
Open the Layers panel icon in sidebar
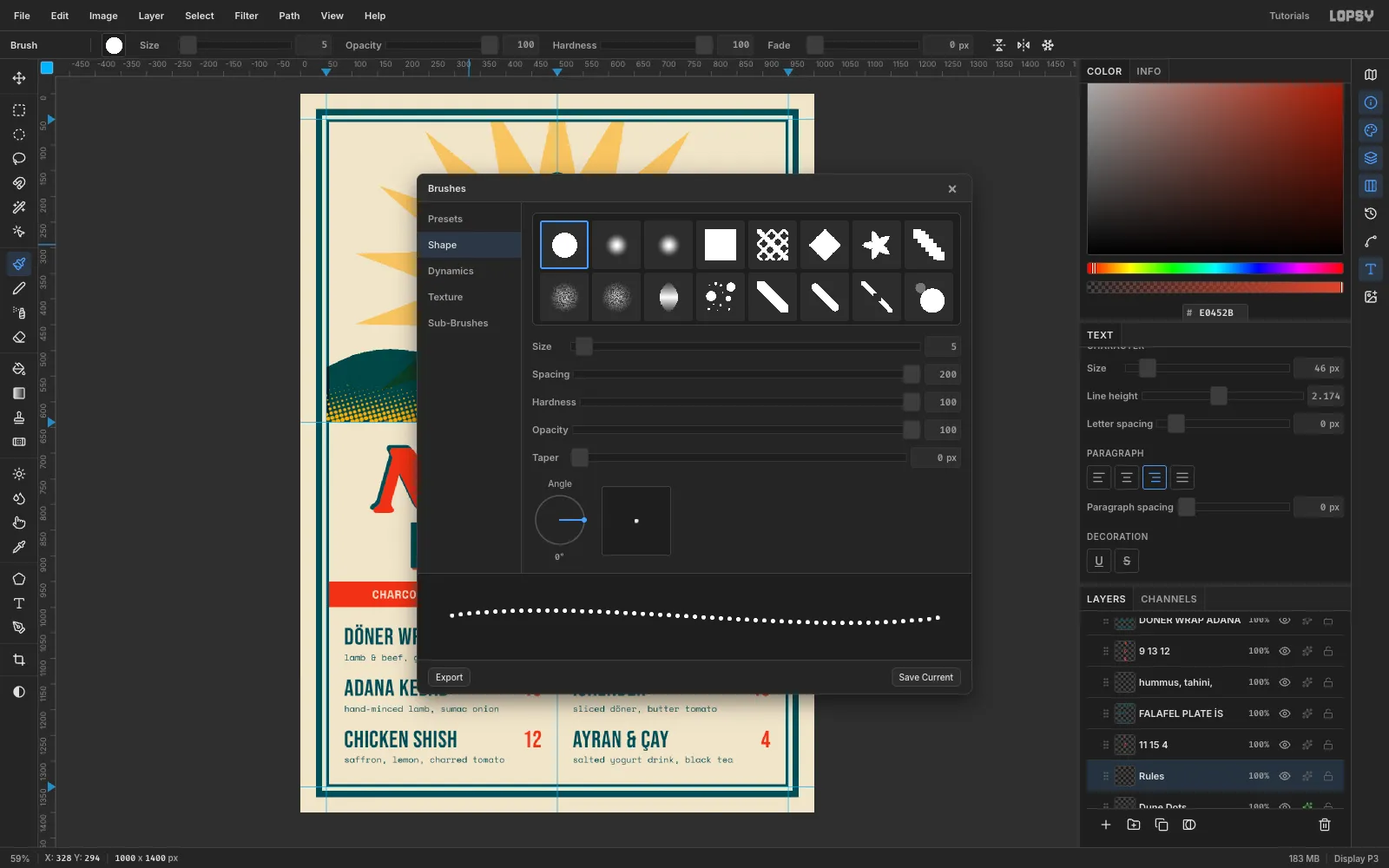(x=1371, y=158)
